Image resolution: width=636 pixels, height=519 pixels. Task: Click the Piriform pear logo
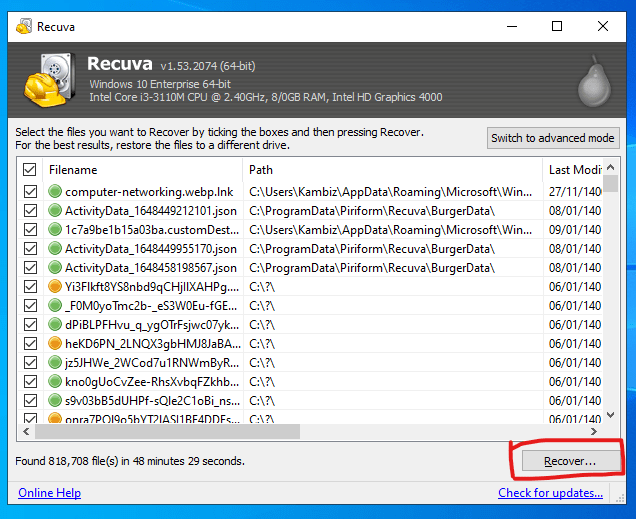click(594, 81)
